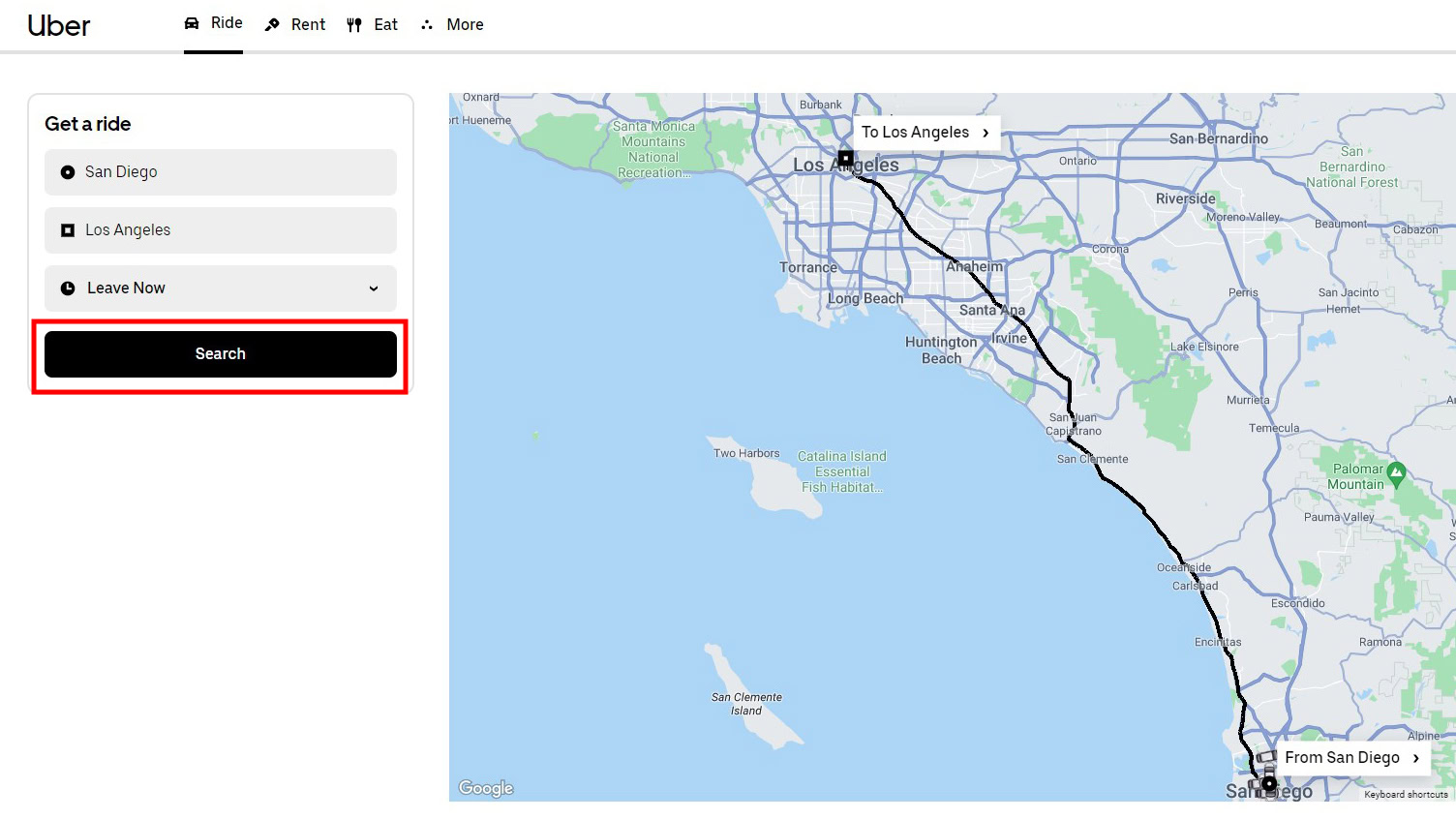
Task: Edit the San Diego pickup field
Action: click(221, 172)
